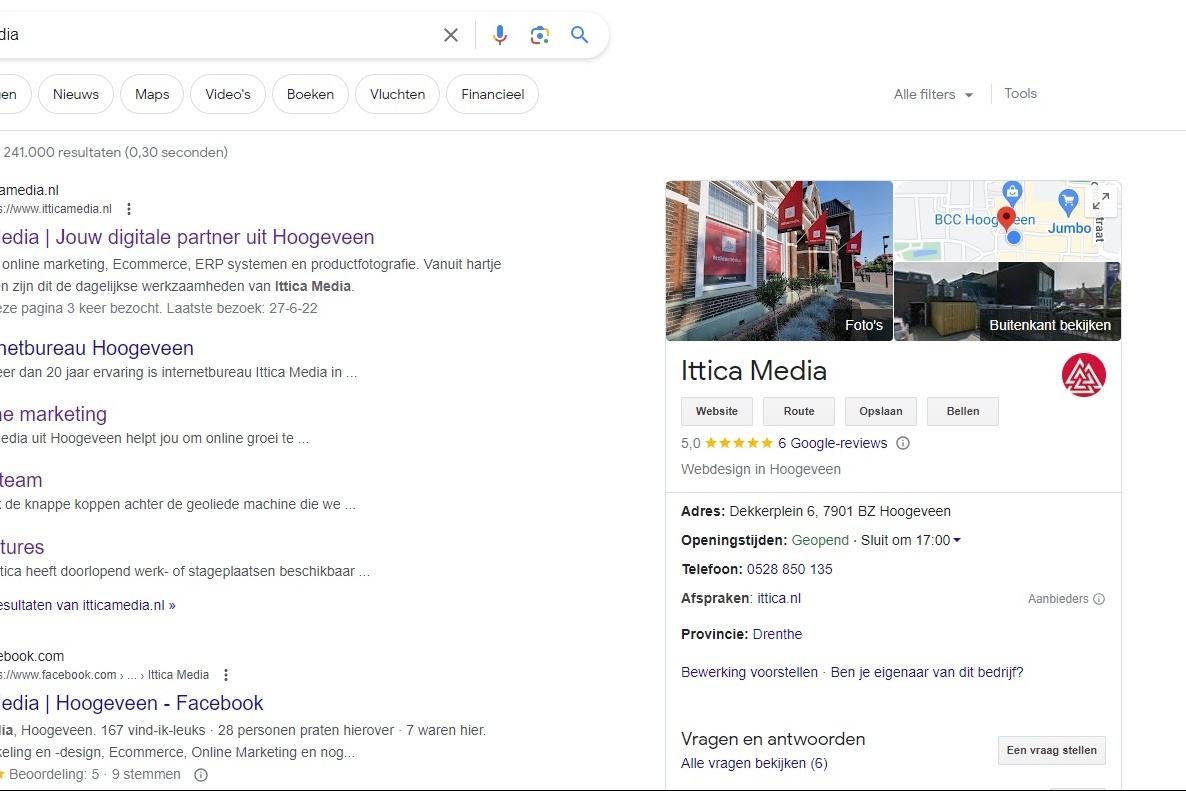Open the Foto's storefront thumbnail
The width and height of the screenshot is (1186, 791).
click(x=779, y=261)
